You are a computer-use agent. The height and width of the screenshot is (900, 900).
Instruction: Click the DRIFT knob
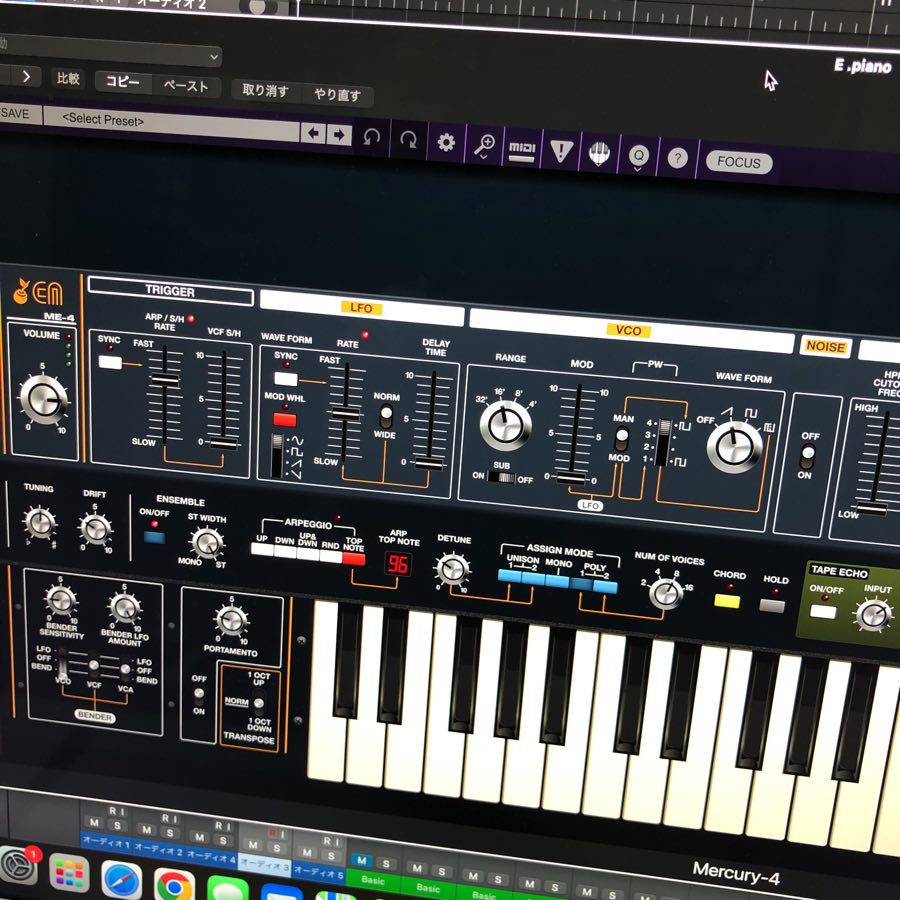click(95, 529)
